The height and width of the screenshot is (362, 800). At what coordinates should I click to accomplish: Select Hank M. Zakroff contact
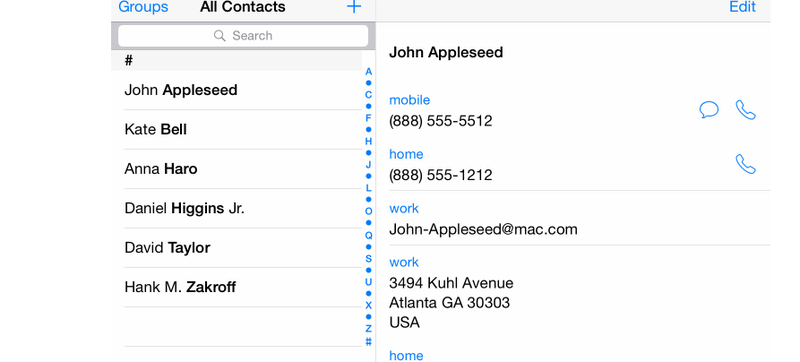(x=243, y=287)
